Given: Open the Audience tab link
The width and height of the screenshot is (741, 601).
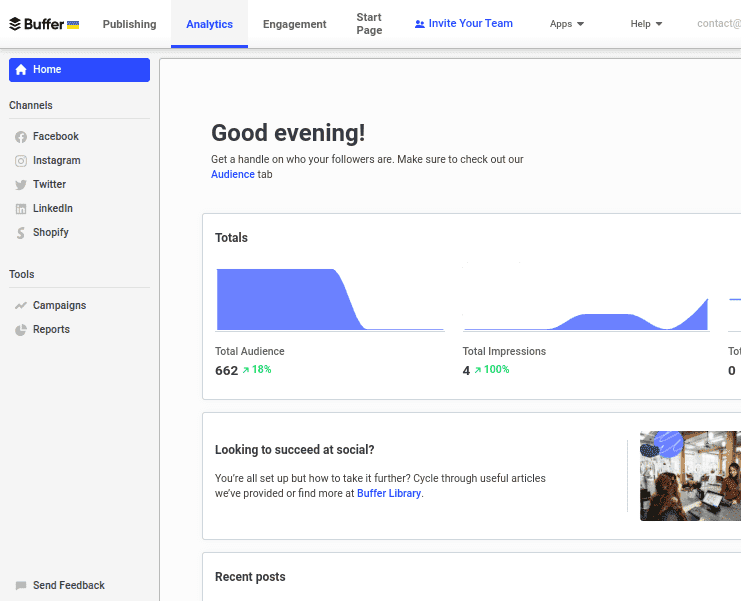Looking at the screenshot, I should pos(233,174).
